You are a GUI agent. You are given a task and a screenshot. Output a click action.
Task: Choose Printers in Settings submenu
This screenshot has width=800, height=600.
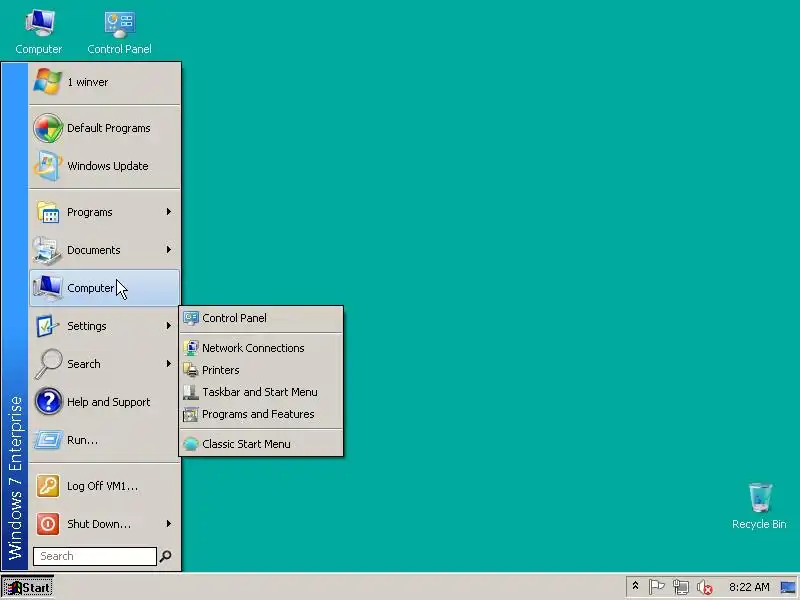click(x=261, y=370)
